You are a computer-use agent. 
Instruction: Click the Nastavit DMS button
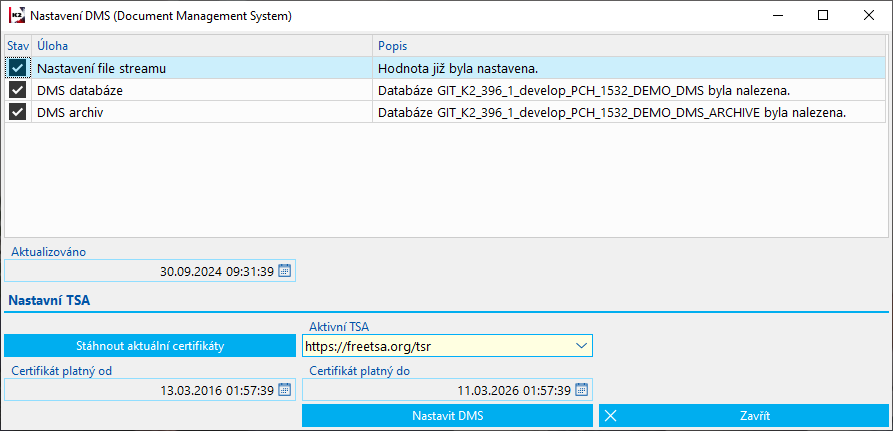point(447,416)
